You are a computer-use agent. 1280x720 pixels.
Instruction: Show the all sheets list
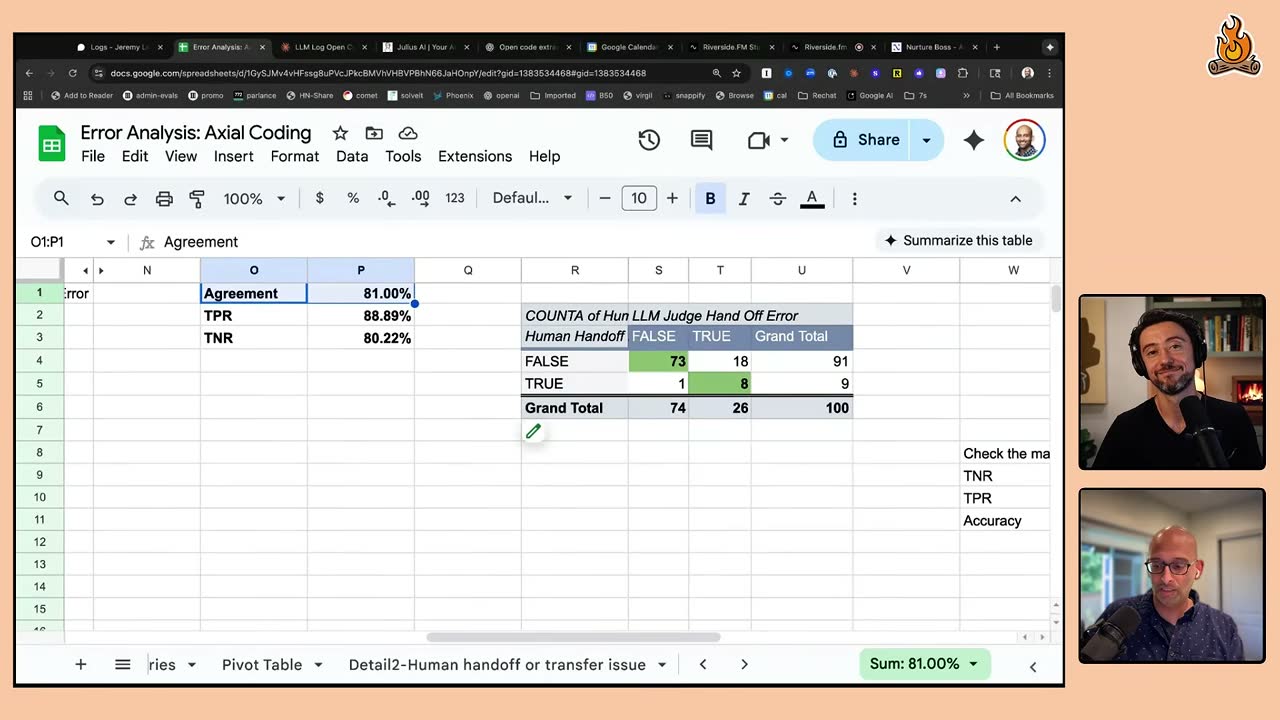click(x=123, y=664)
